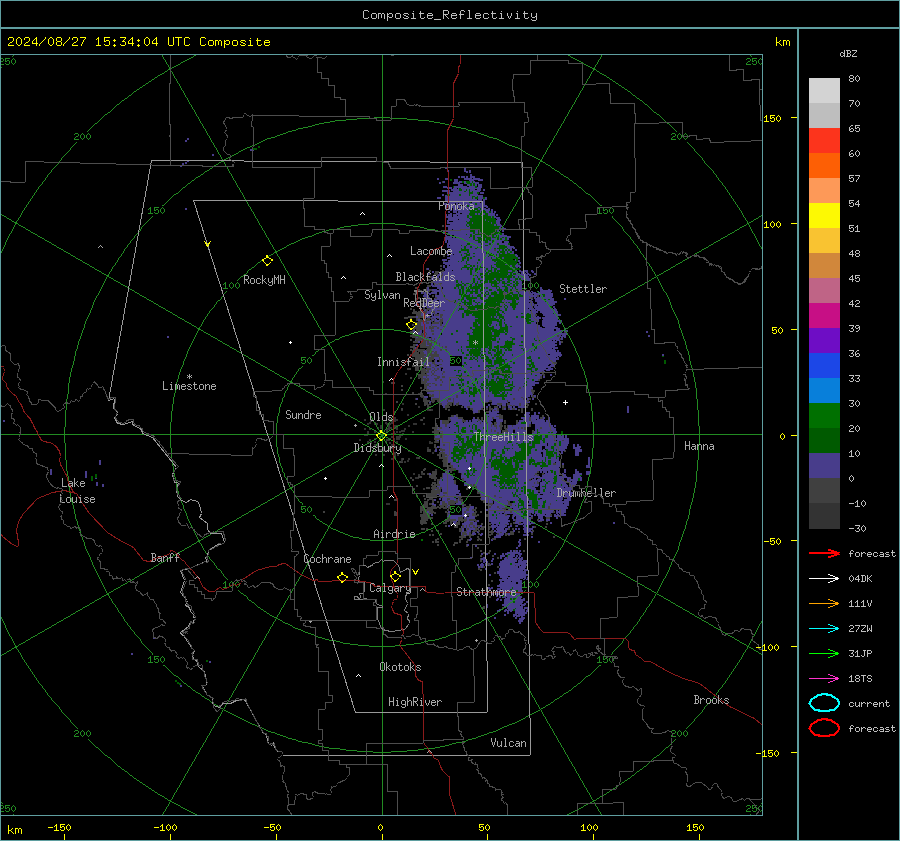This screenshot has height=841, width=900.
Task: Select the 0 dBZ dark gray swatch
Action: [x=824, y=491]
